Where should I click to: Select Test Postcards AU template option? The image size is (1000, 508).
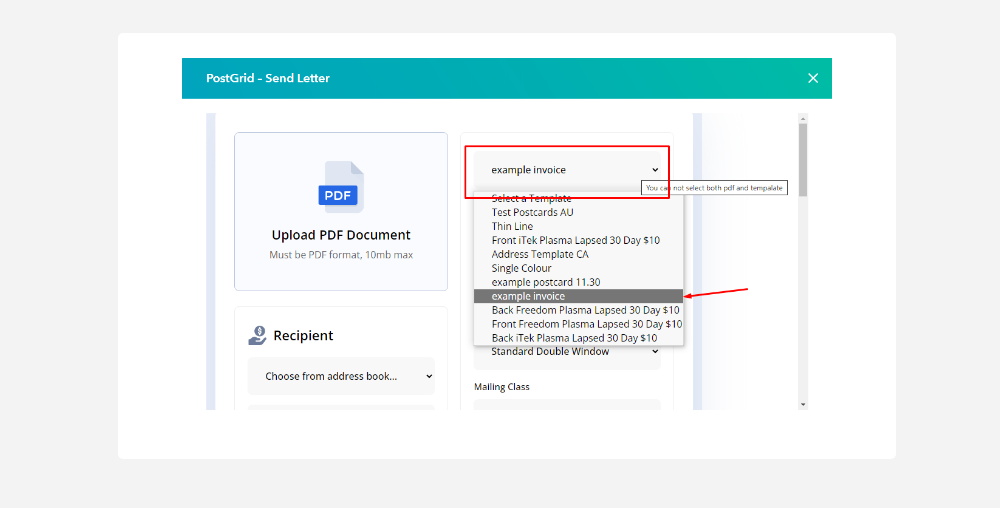click(x=532, y=212)
